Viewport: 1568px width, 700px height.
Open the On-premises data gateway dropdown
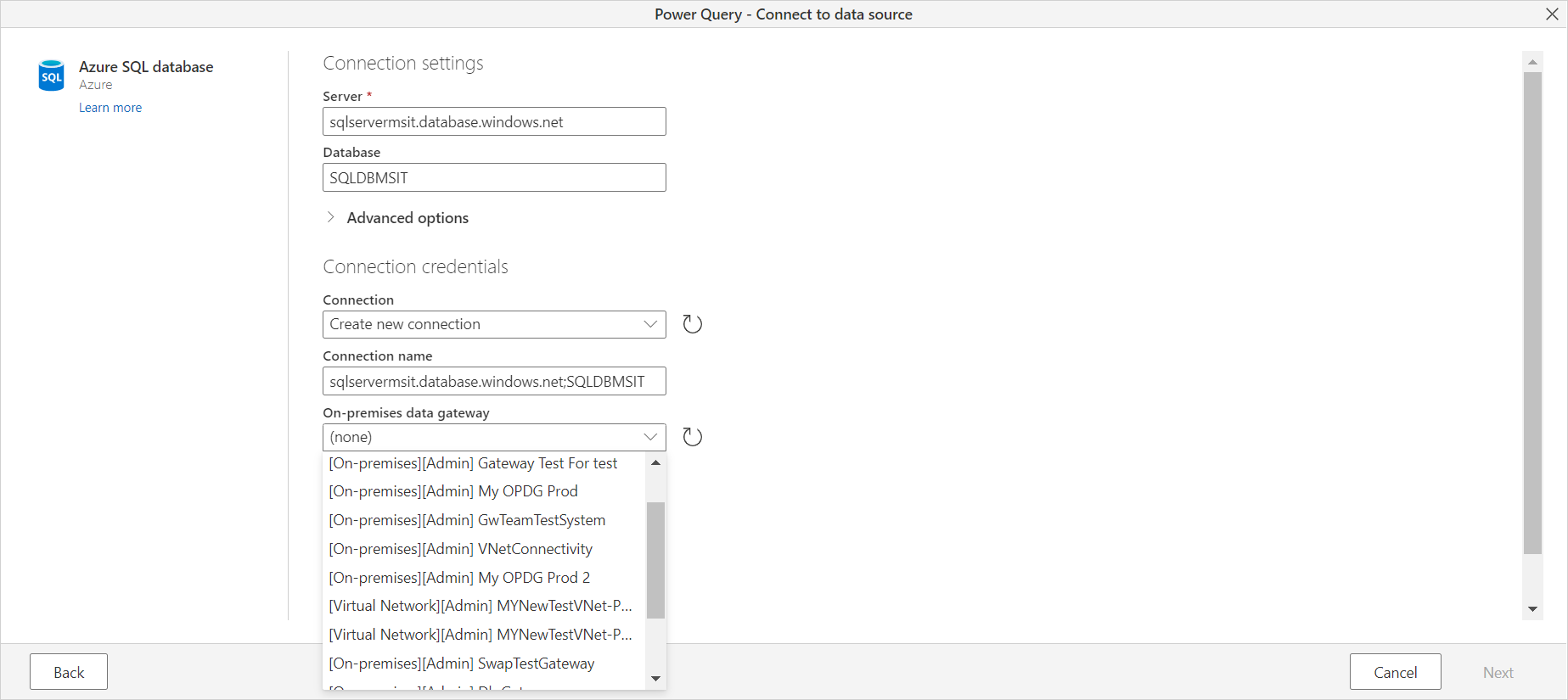coord(494,437)
